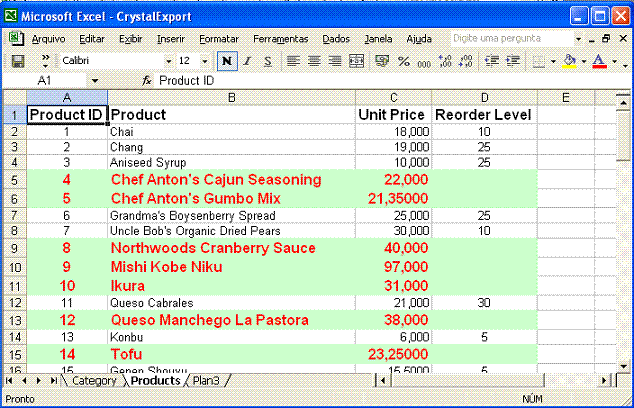The width and height of the screenshot is (634, 408).
Task: Click vertical scrollbar up arrow
Action: click(623, 104)
